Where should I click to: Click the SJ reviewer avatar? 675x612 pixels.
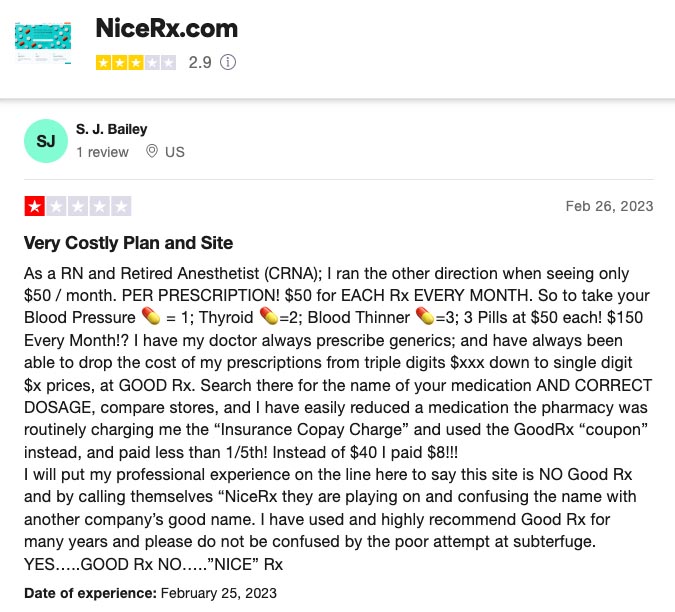click(x=45, y=141)
